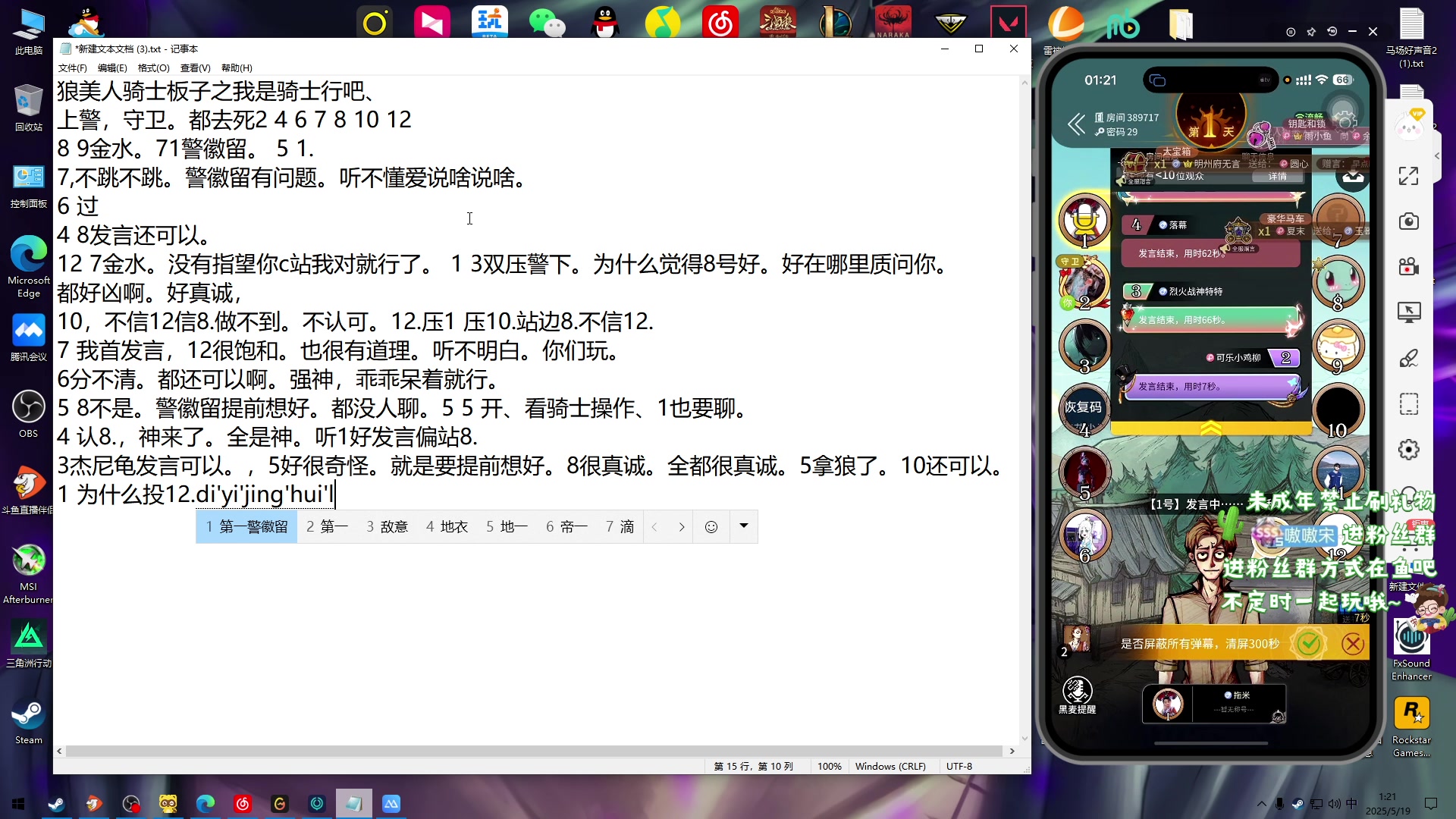Pause the mirror stream
The height and width of the screenshot is (819, 1456).
(x=1291, y=32)
